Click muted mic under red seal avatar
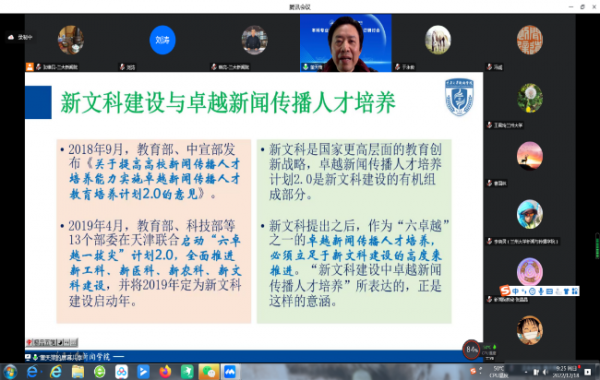Screen dimensions: 600x380 [489, 67]
